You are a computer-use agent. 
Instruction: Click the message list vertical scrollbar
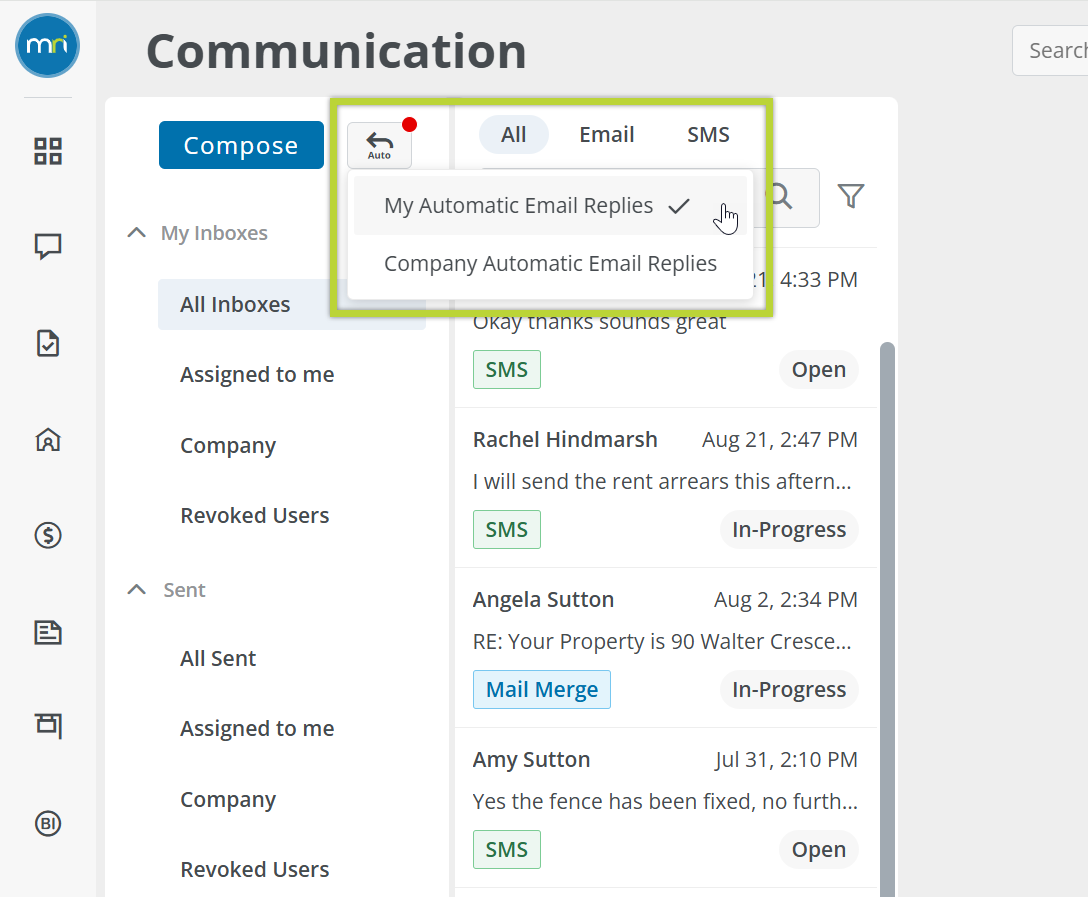[886, 600]
